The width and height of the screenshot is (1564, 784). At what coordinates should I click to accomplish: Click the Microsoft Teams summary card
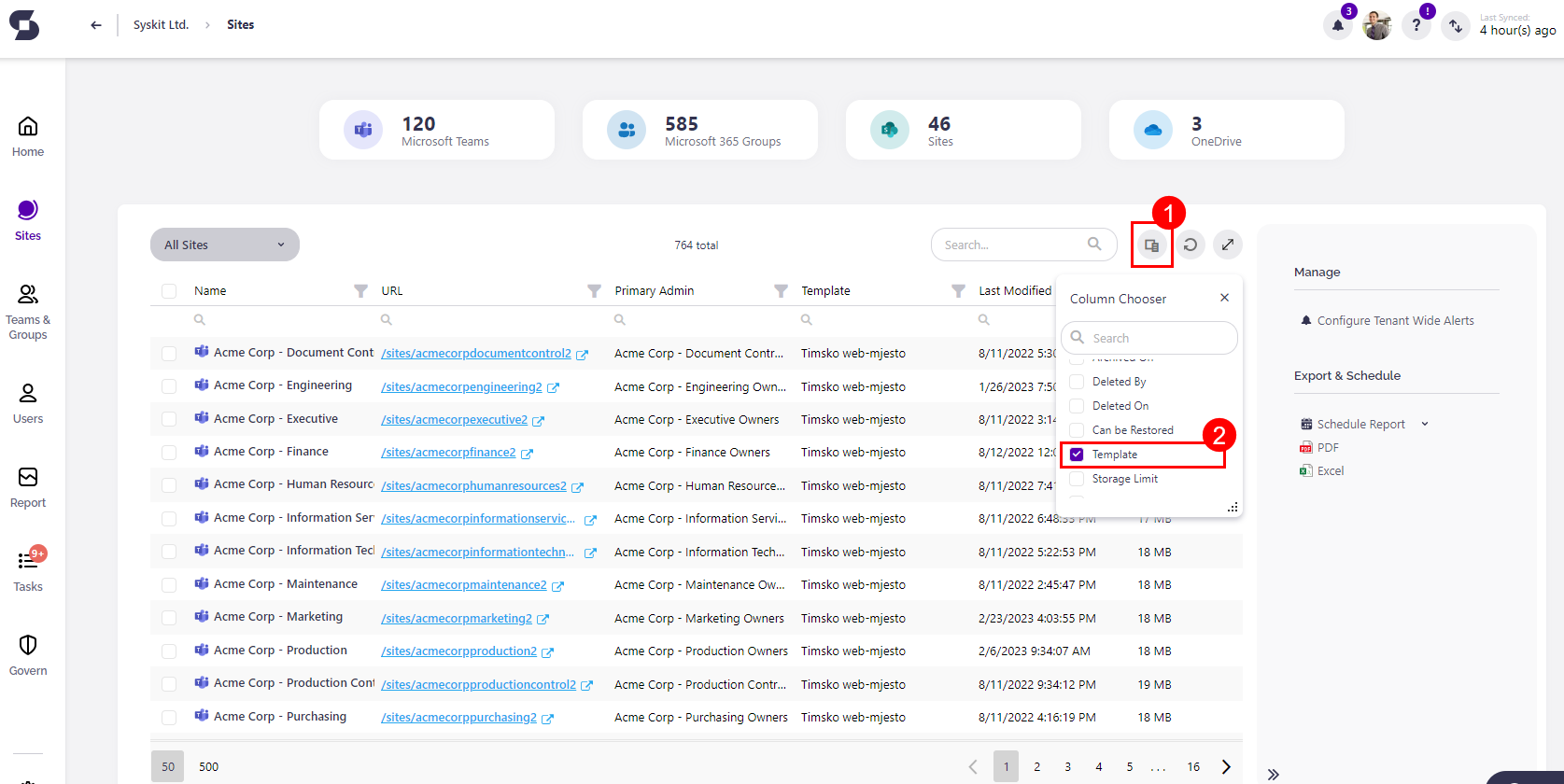pos(437,131)
